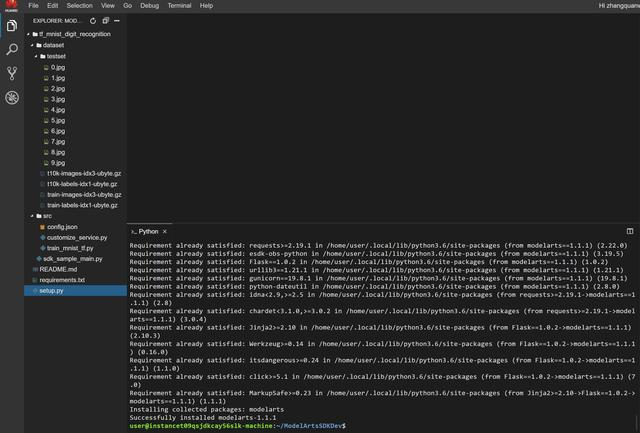Screen dimensions: 640x433
Task: Switch to the Python terminal tab
Action: [x=148, y=231]
